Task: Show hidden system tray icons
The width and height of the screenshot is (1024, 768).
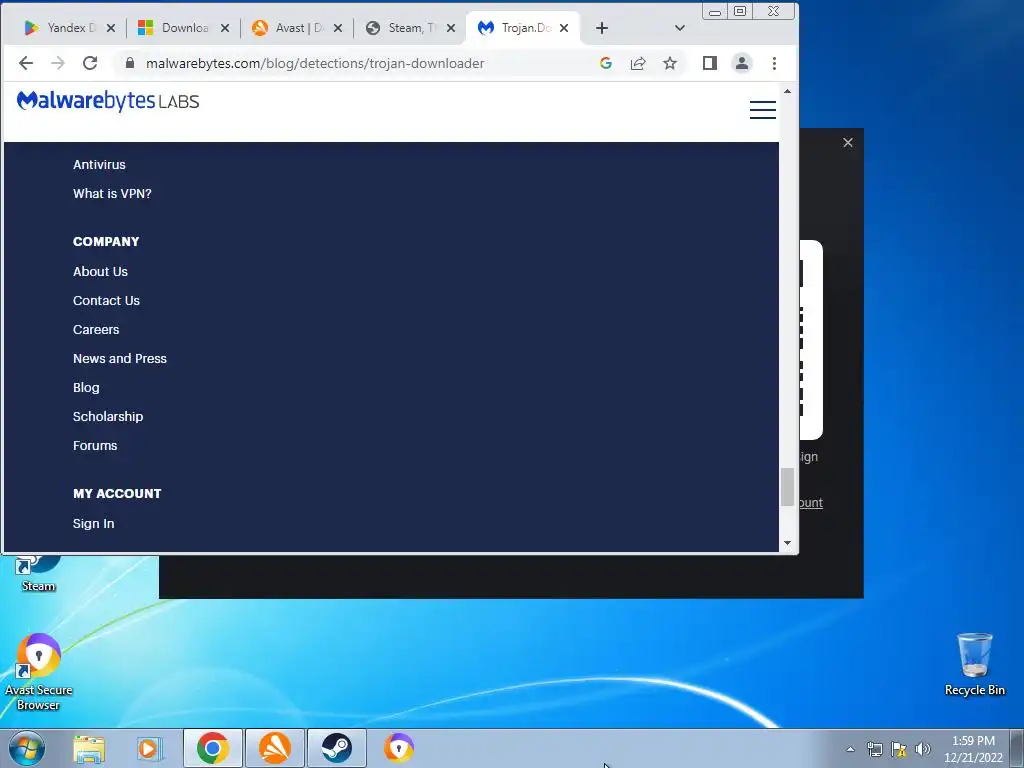Action: coord(850,750)
